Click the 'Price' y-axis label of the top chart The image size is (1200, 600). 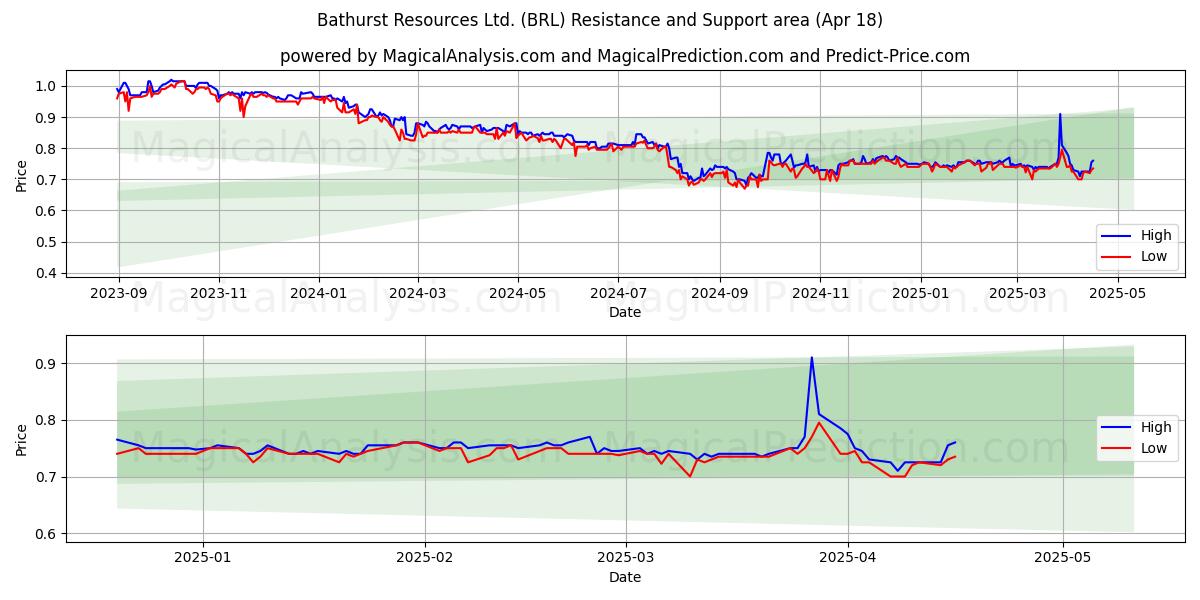(22, 175)
